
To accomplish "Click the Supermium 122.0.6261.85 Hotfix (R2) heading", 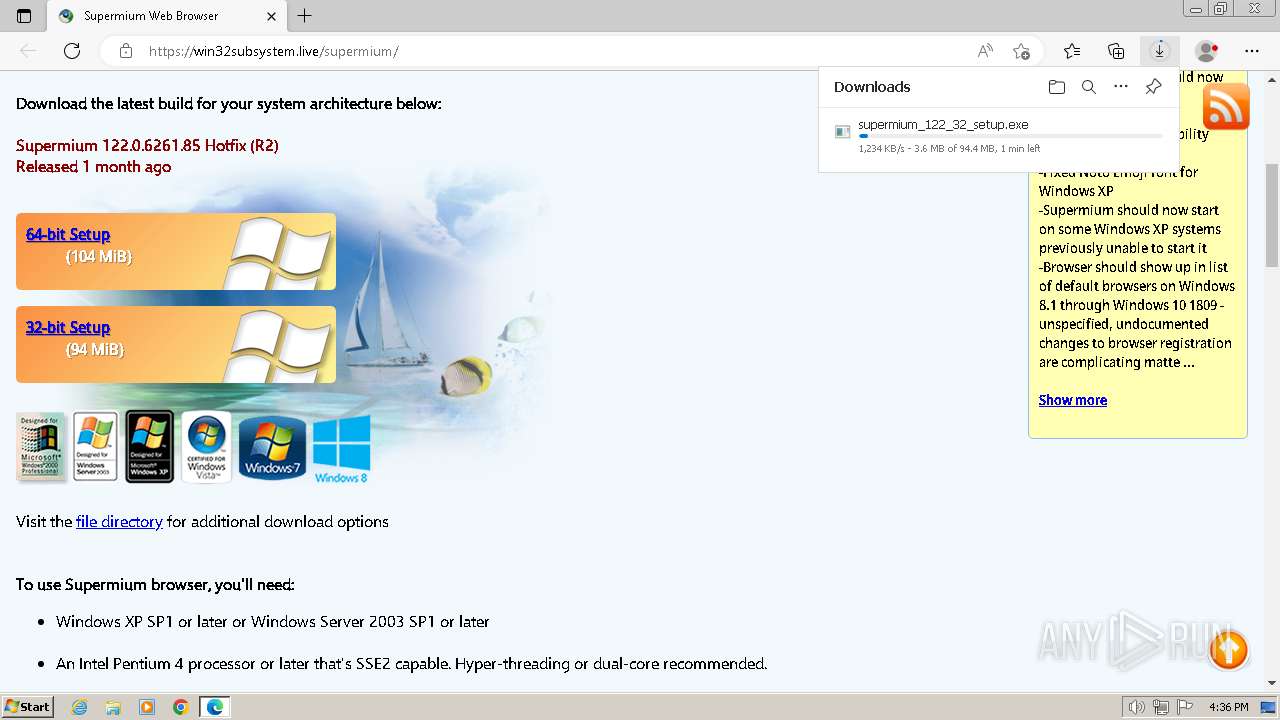I will pos(147,145).
